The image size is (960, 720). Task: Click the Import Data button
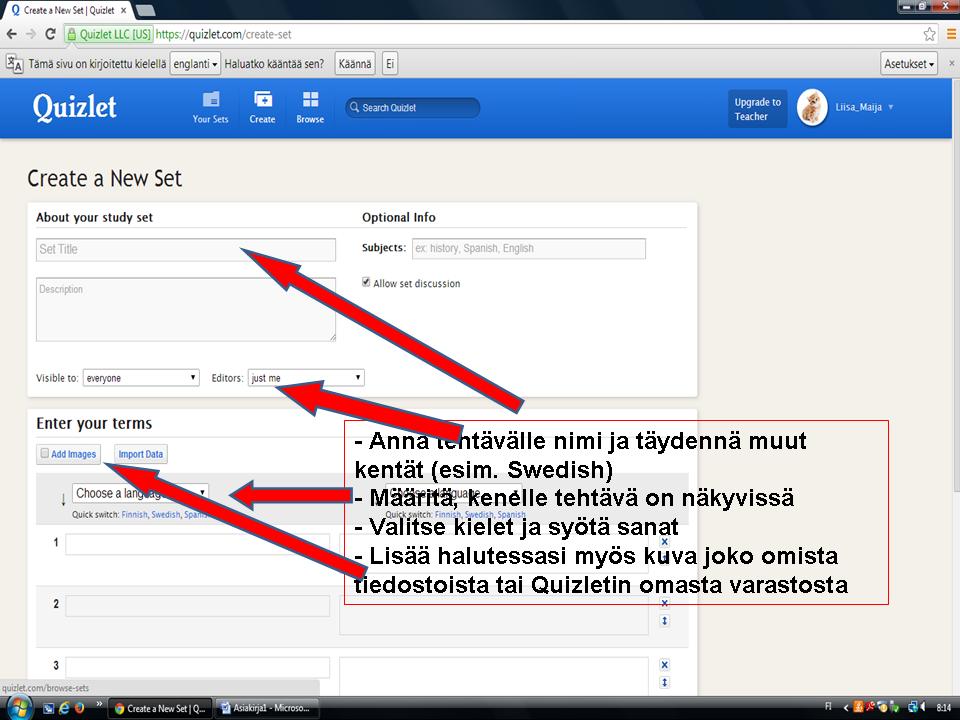click(140, 454)
